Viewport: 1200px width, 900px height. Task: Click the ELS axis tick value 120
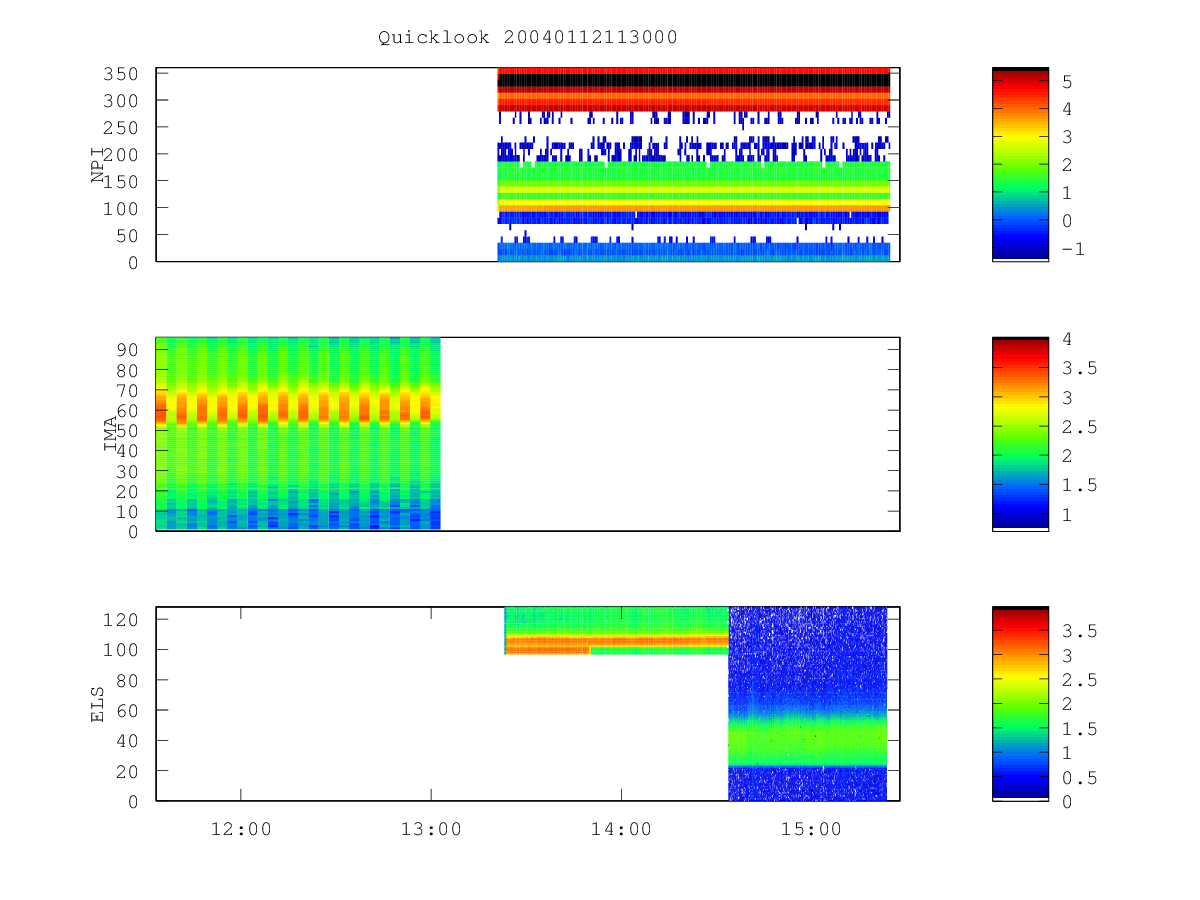pos(122,619)
